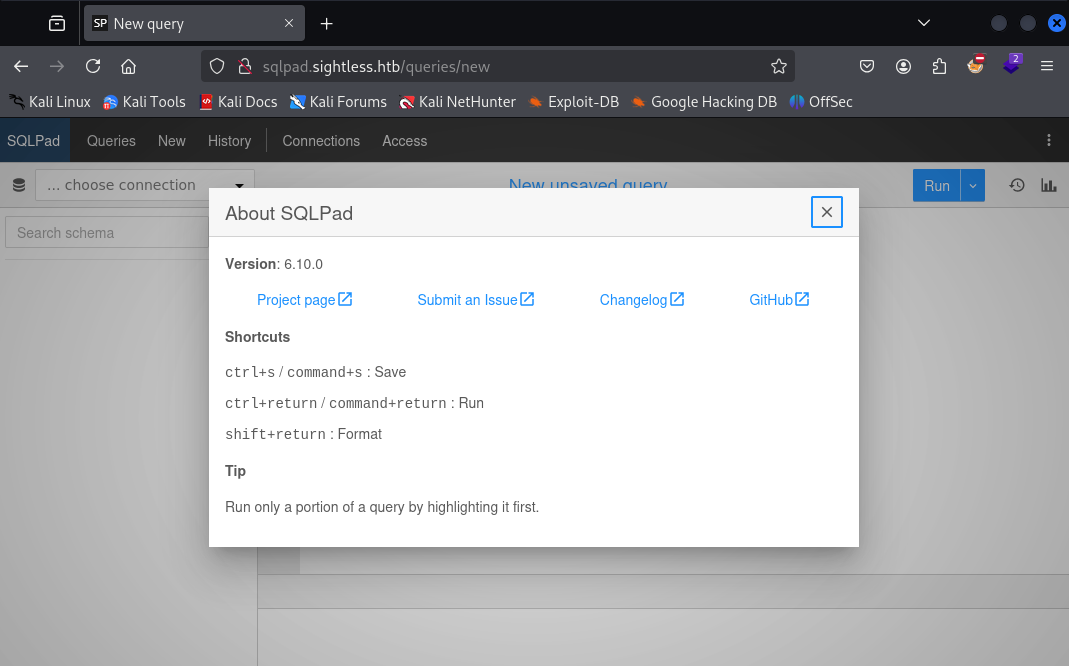This screenshot has width=1069, height=666.
Task: Expand the list all tabs chevron
Action: pos(924,23)
